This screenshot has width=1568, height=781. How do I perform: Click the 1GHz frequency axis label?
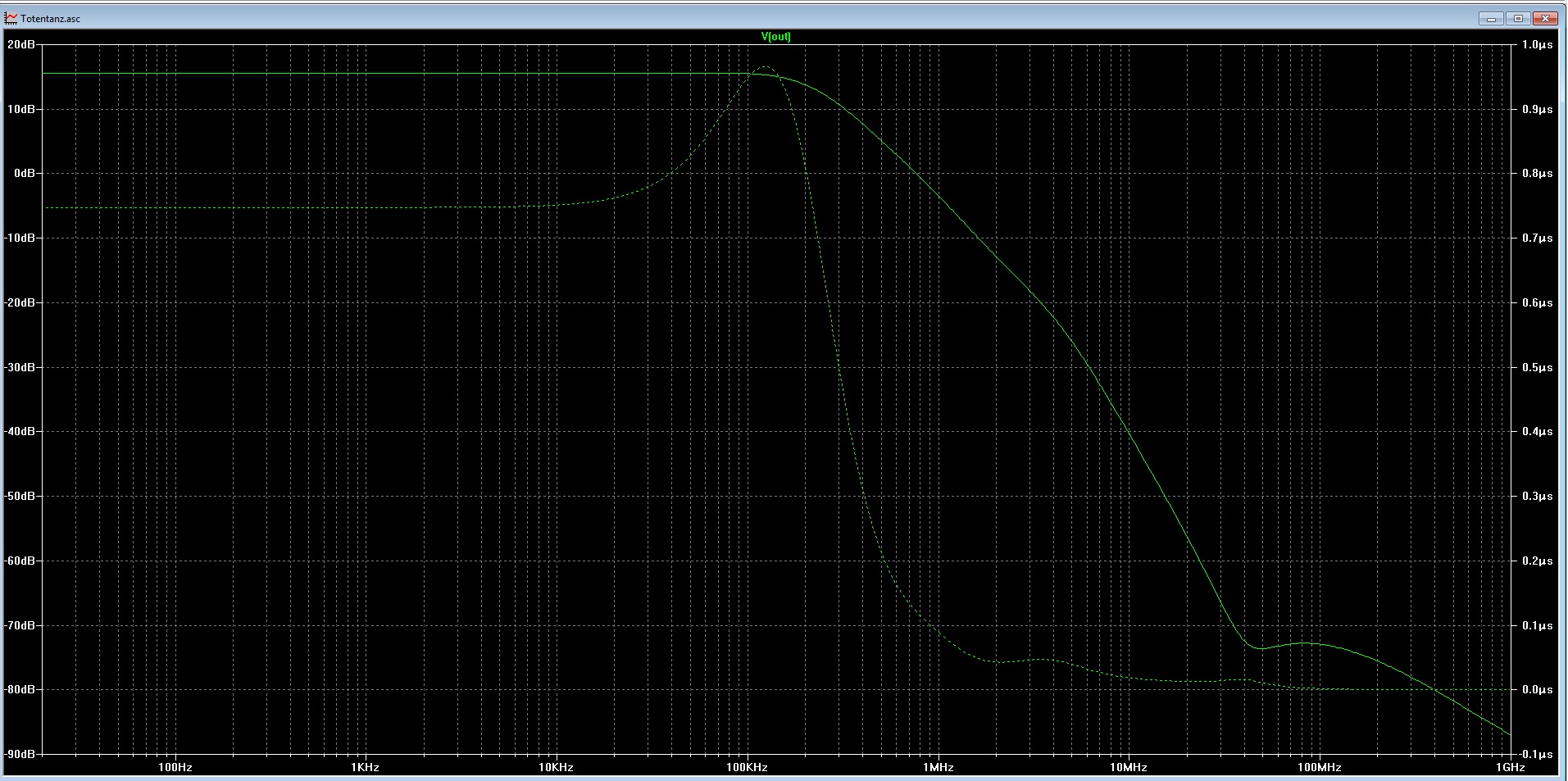tap(1510, 768)
